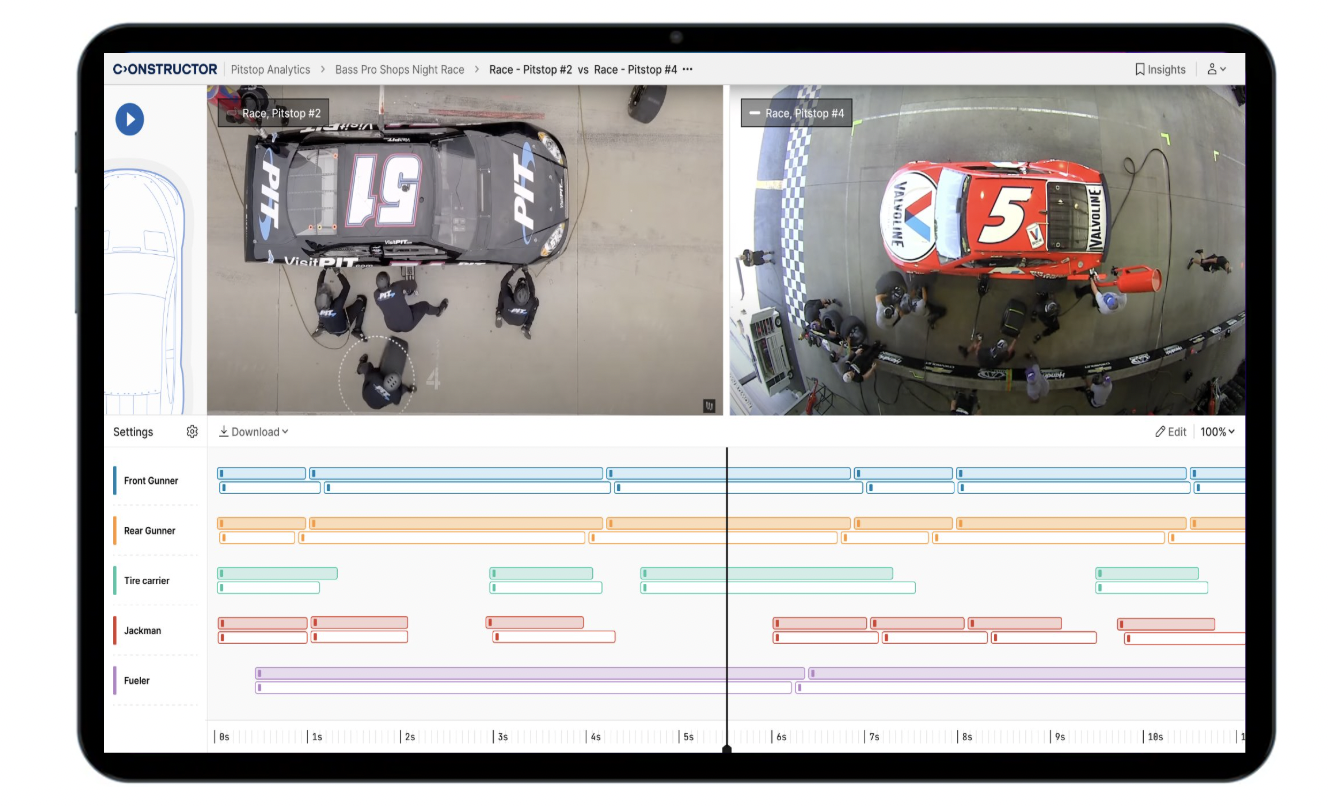Open Pitstop Analytics from the breadcrumb
Image resolution: width=1328 pixels, height=806 pixels.
[271, 69]
